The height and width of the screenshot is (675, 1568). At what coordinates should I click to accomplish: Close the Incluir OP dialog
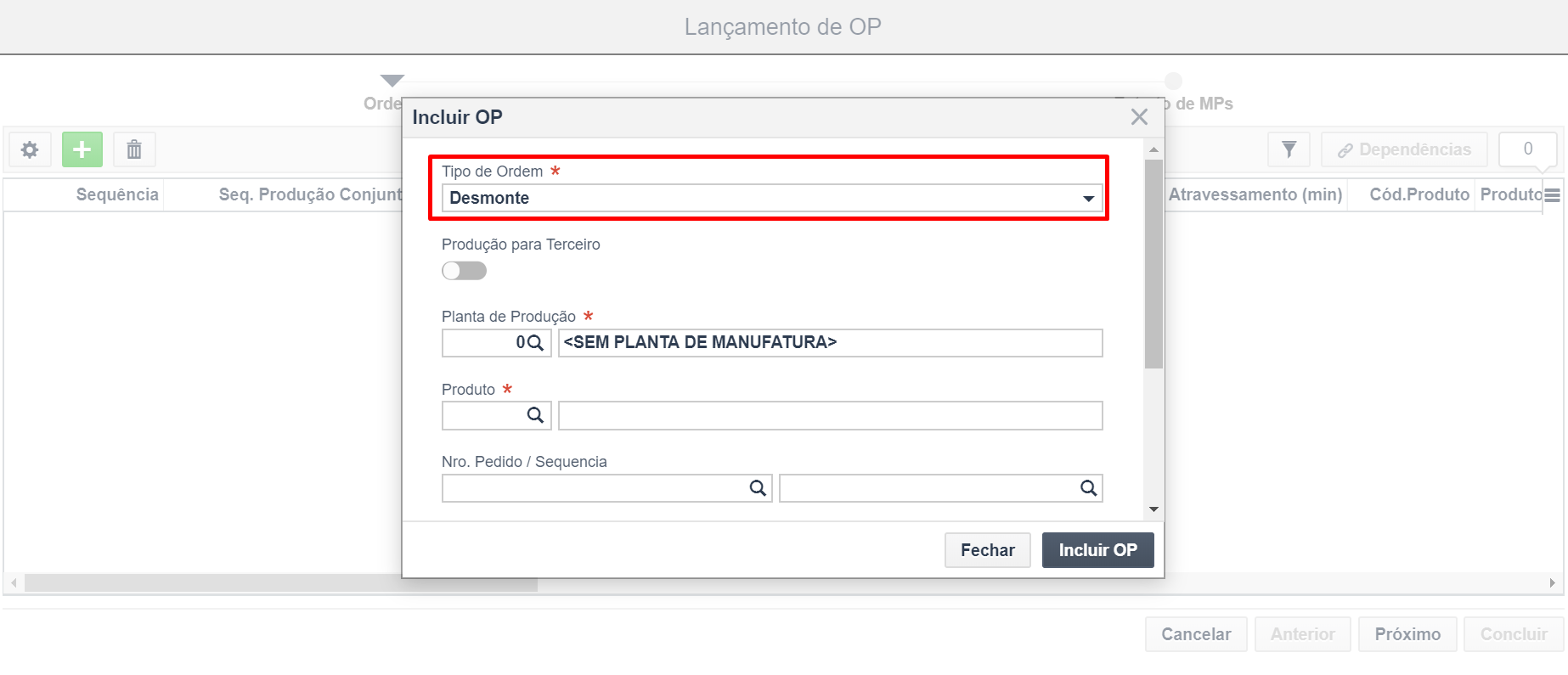1139,117
